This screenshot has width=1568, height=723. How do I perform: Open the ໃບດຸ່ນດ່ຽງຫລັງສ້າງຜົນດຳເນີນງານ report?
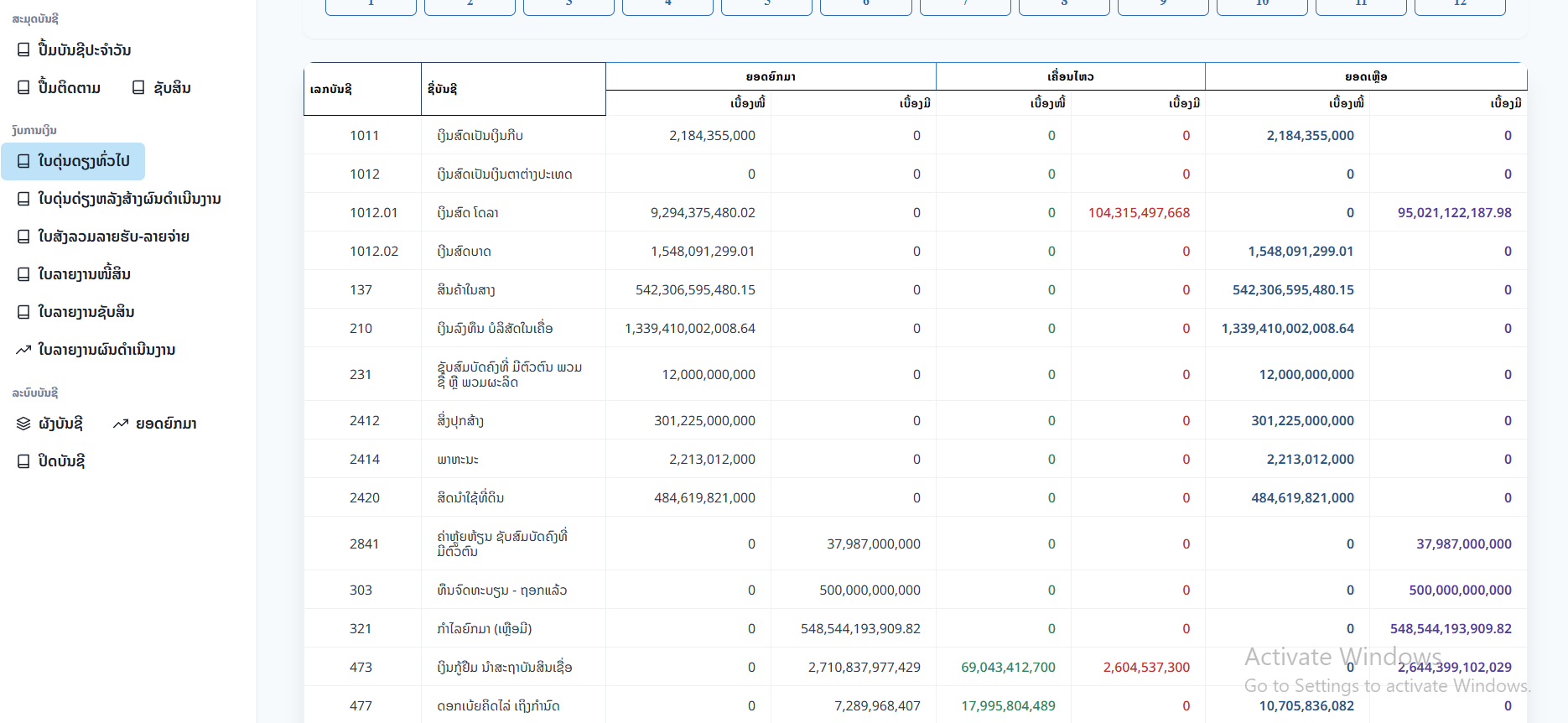[x=129, y=199]
